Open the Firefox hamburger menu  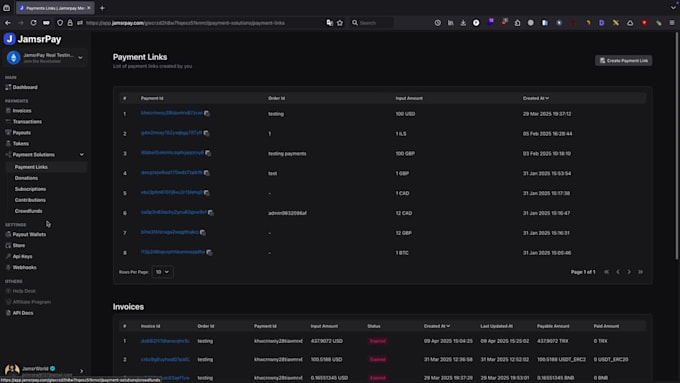[x=672, y=23]
